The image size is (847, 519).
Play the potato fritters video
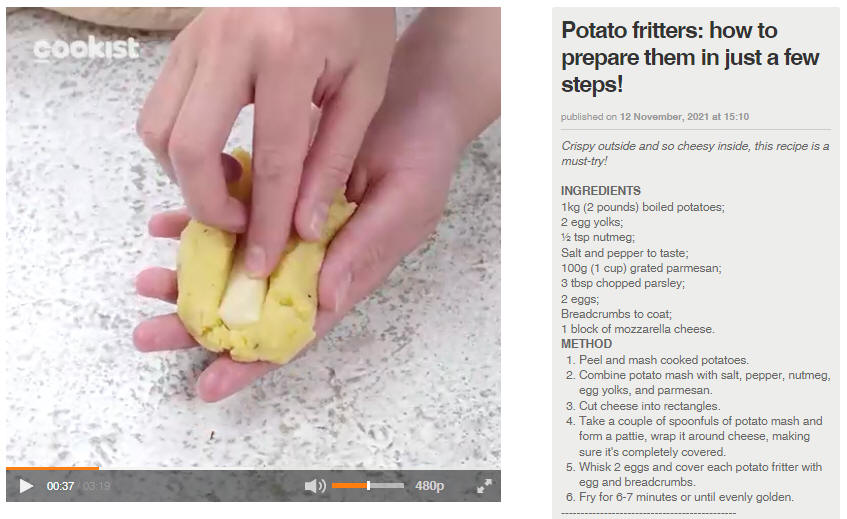[26, 486]
